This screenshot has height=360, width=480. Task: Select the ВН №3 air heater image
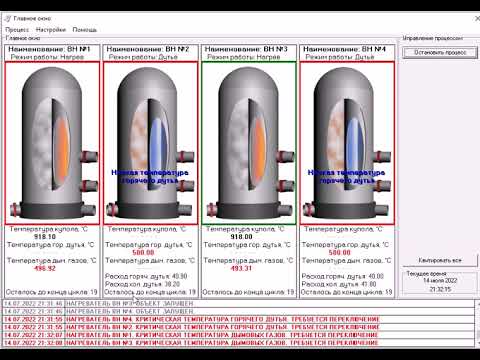tap(249, 143)
